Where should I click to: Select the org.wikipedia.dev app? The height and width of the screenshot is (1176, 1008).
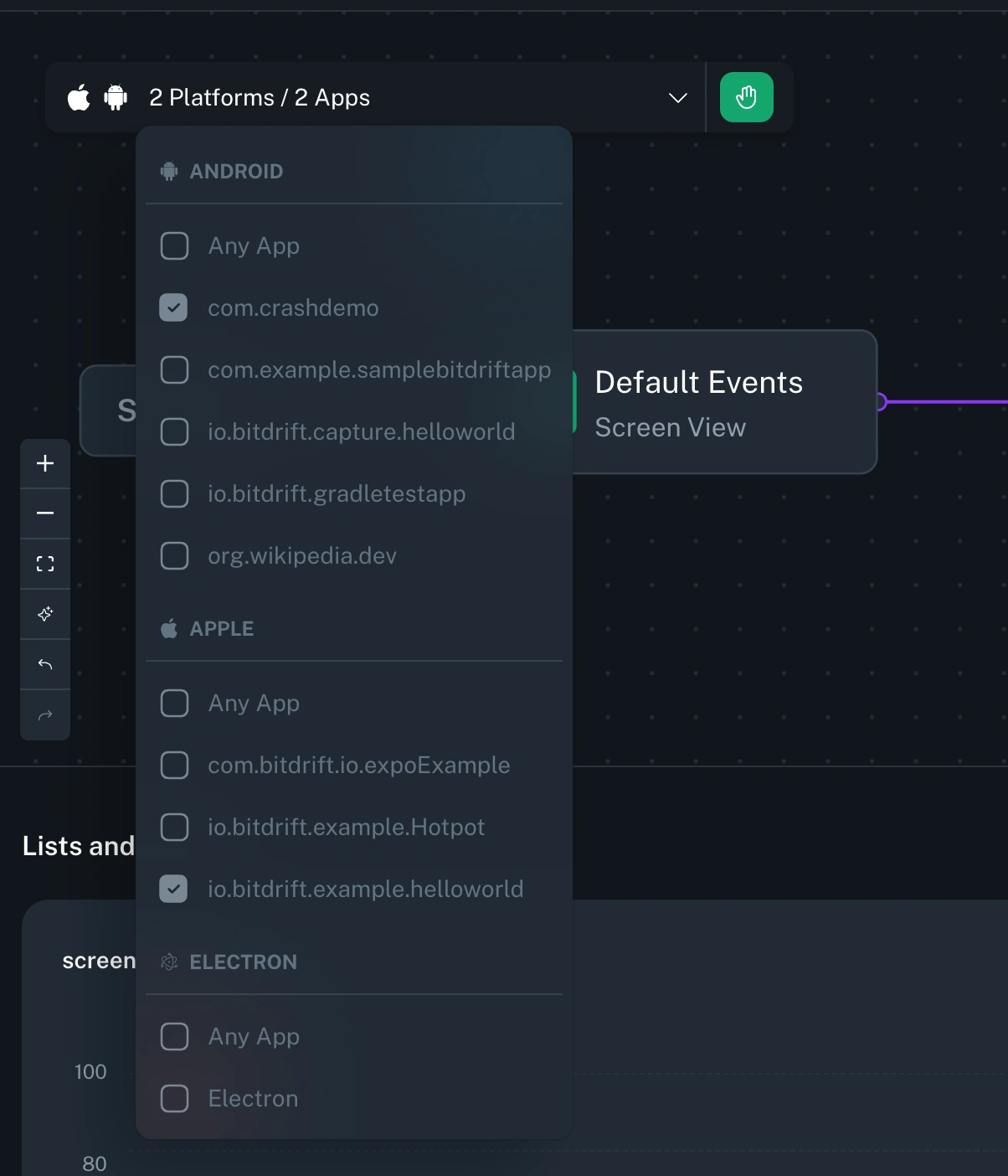click(x=174, y=555)
